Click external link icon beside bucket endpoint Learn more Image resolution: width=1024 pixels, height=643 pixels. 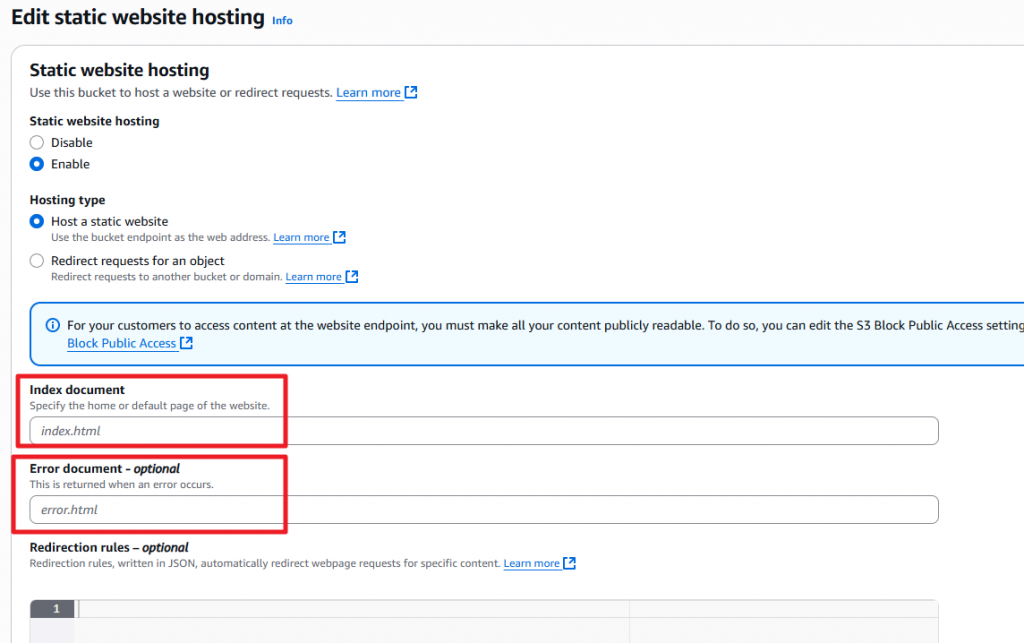click(x=339, y=238)
